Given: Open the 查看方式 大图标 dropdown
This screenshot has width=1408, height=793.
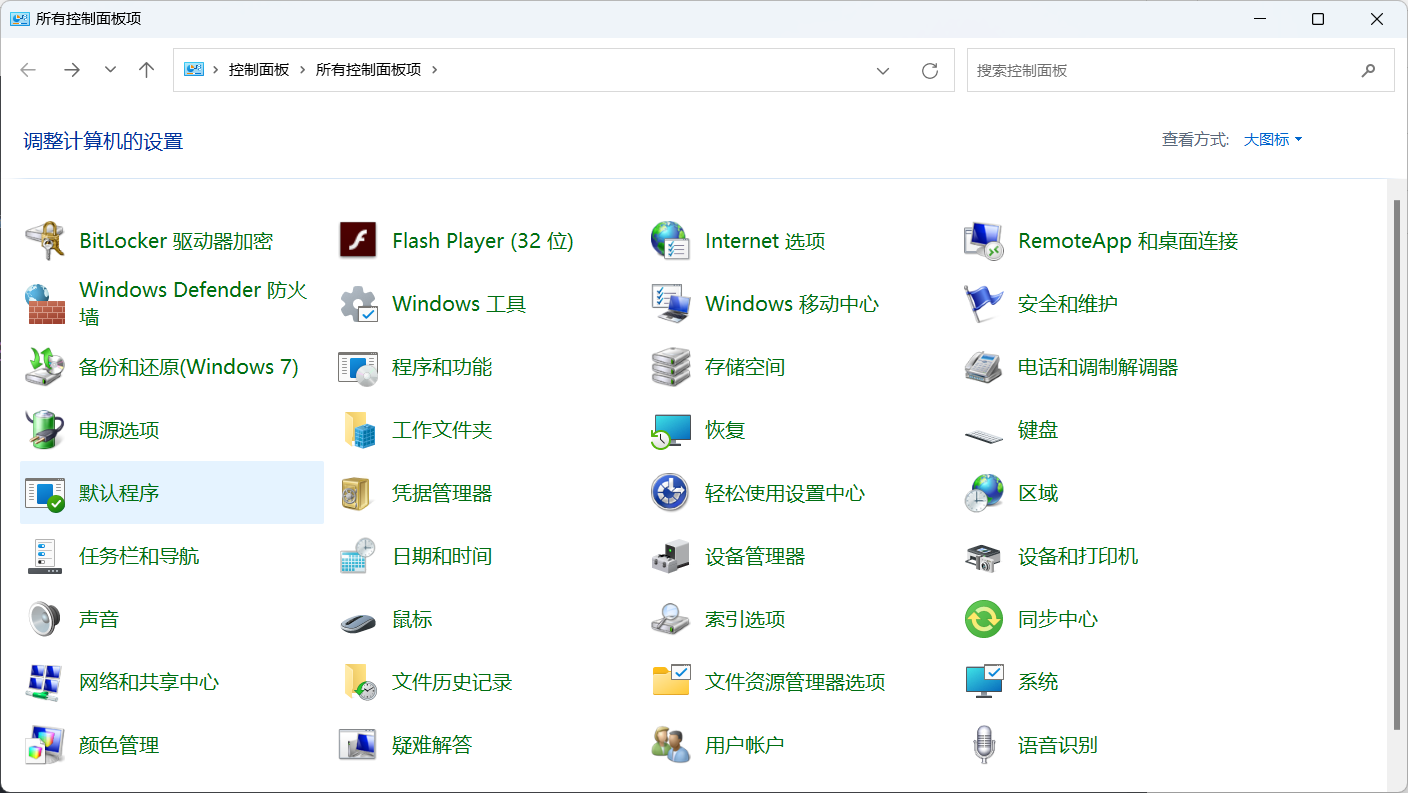Looking at the screenshot, I should tap(1273, 140).
